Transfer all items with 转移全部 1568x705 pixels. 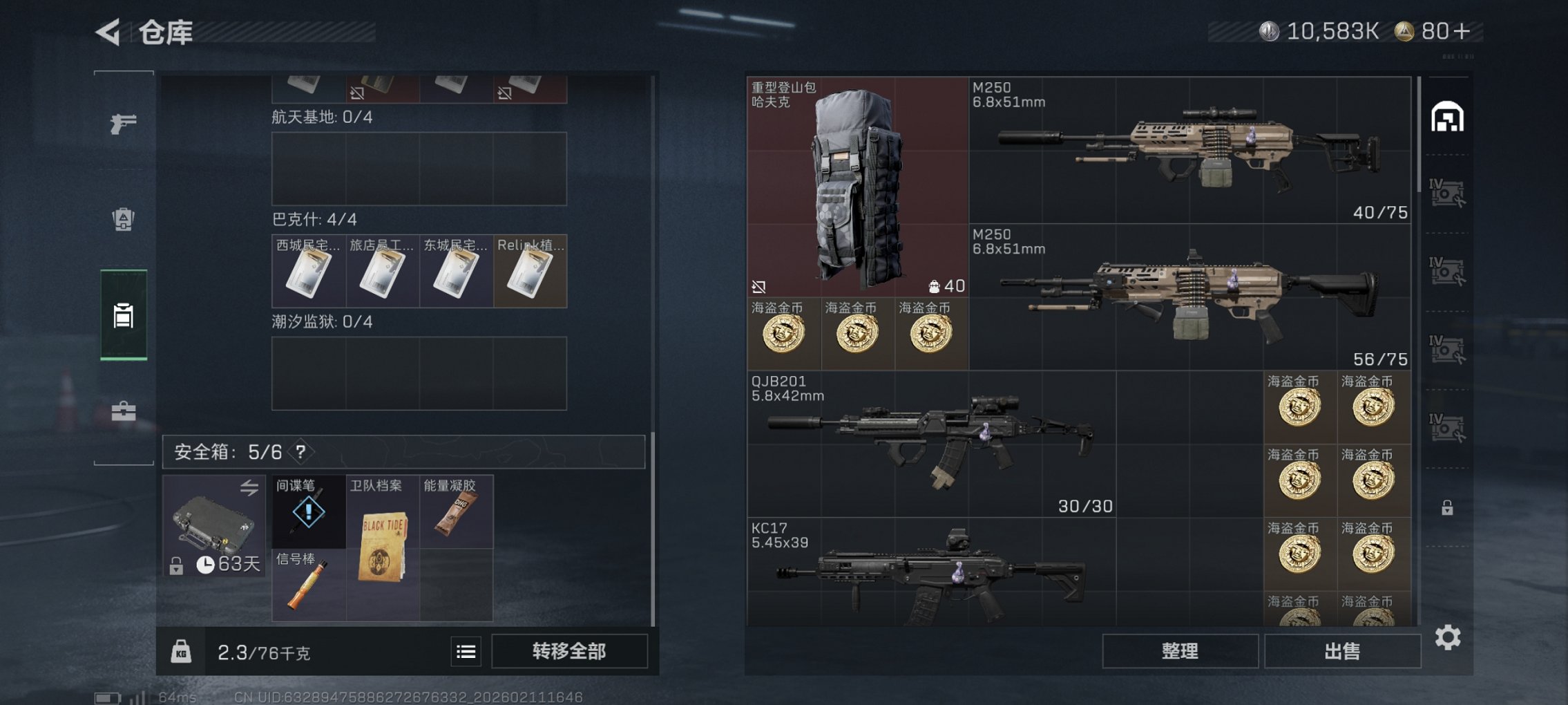569,651
